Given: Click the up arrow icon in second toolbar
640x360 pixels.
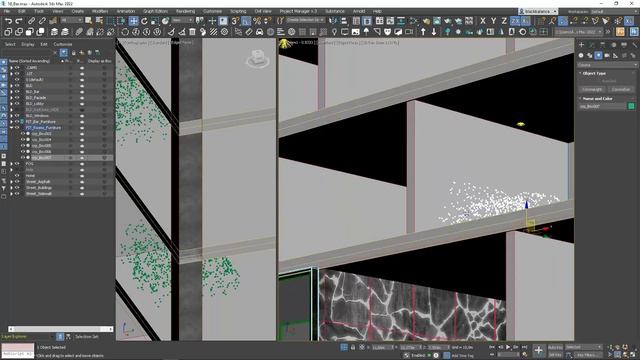Looking at the screenshot, I should 423,32.
